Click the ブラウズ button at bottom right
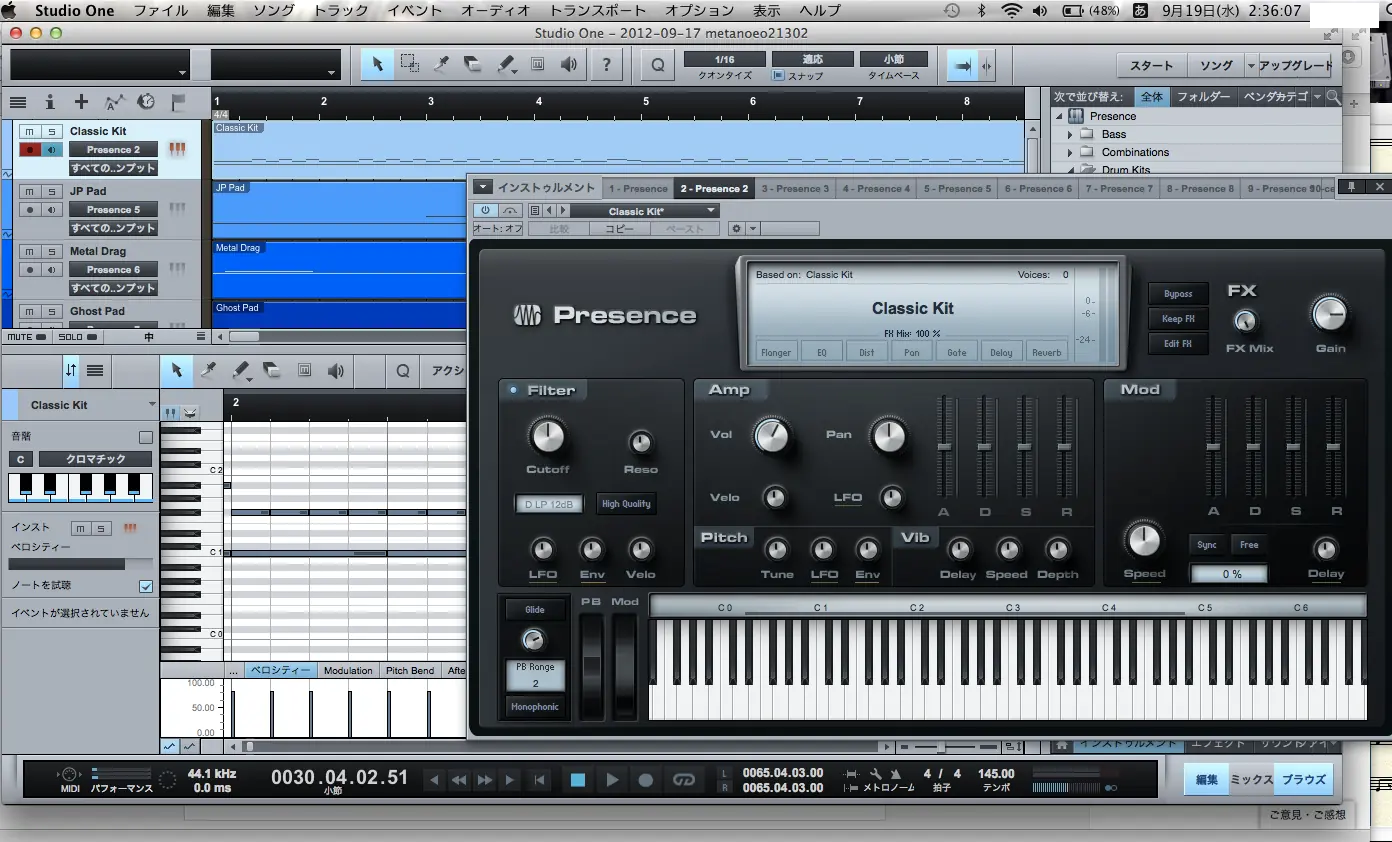This screenshot has width=1392, height=842. pos(1304,779)
